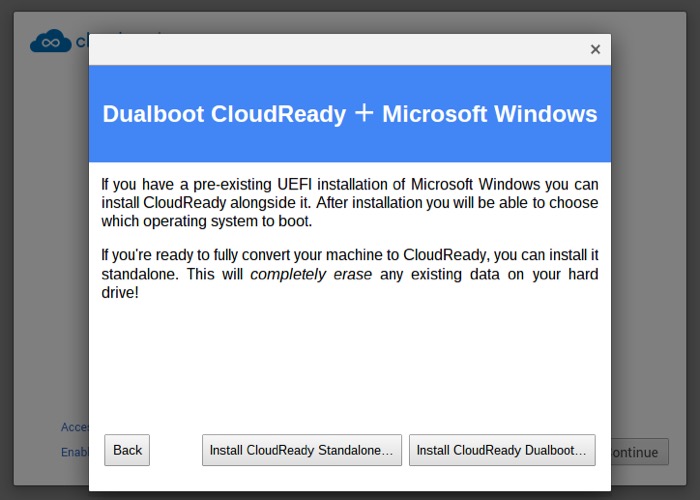Click 'Microsoft Windows' in the blue banner
Screen dimensions: 700x500
(x=489, y=114)
